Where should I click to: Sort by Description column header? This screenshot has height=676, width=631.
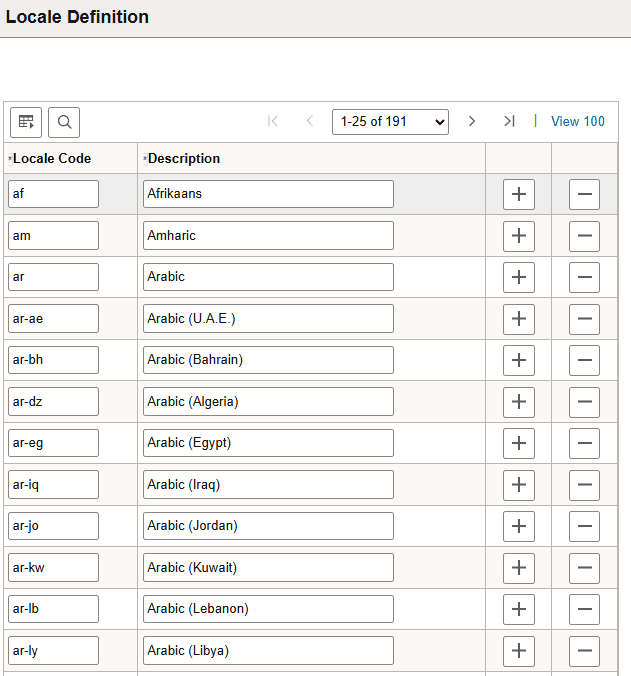(x=184, y=158)
